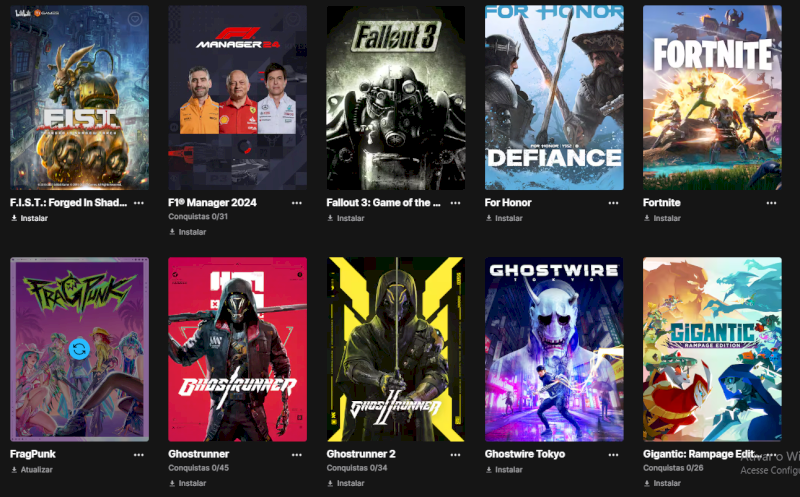800x497 pixels.
Task: Open the three-dot menu for For Honor
Action: pyautogui.click(x=613, y=203)
